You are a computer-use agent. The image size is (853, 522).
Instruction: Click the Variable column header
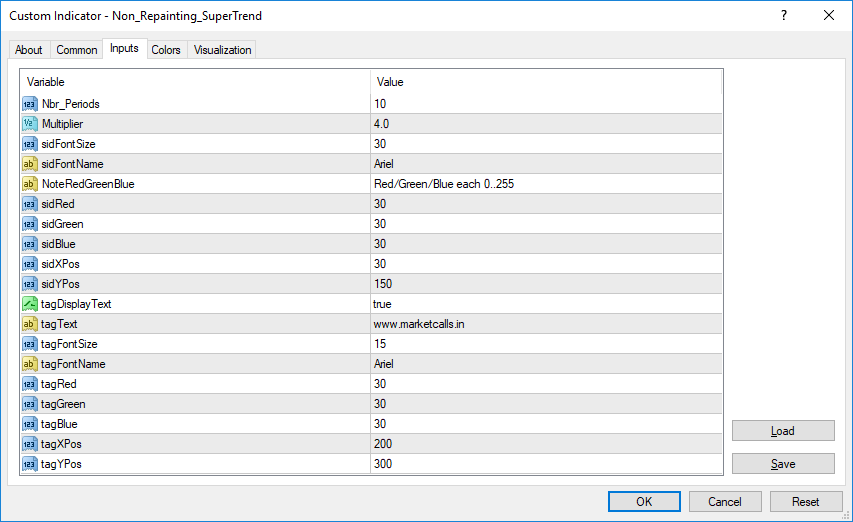195,82
